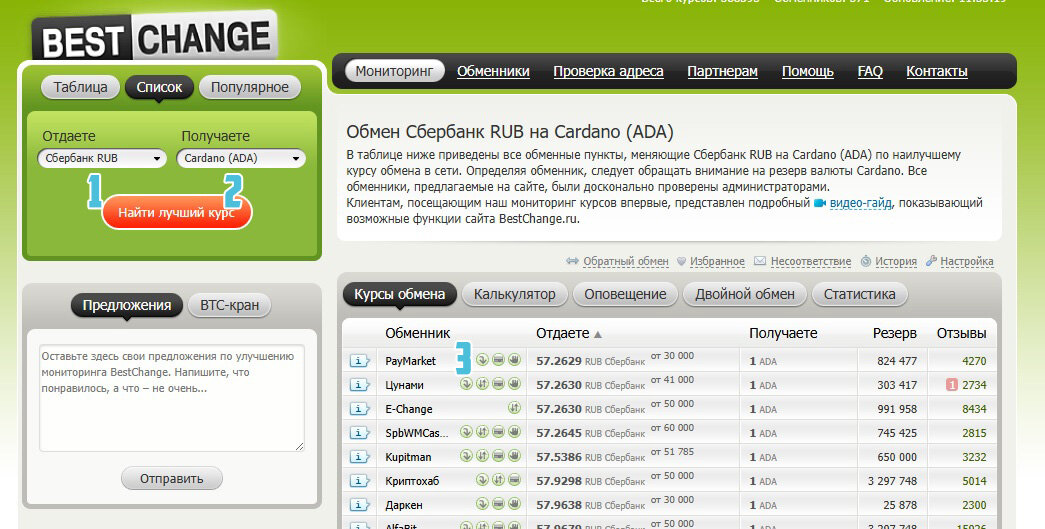Click the round arrow icon in SpbWMCas row
The height and width of the screenshot is (529, 1045).
(x=467, y=432)
